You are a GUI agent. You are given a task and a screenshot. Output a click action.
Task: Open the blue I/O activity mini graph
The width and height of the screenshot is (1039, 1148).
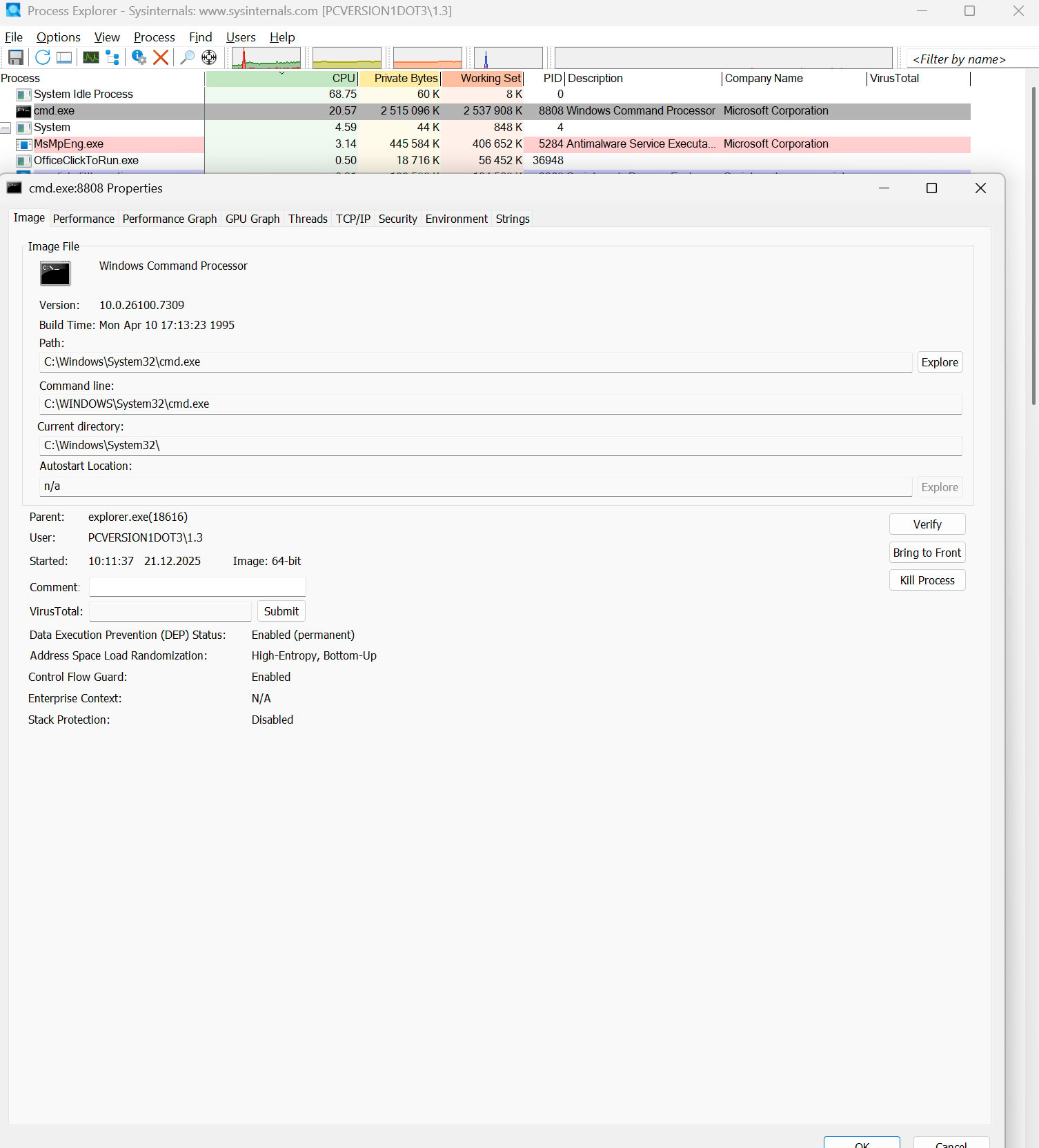pyautogui.click(x=508, y=58)
